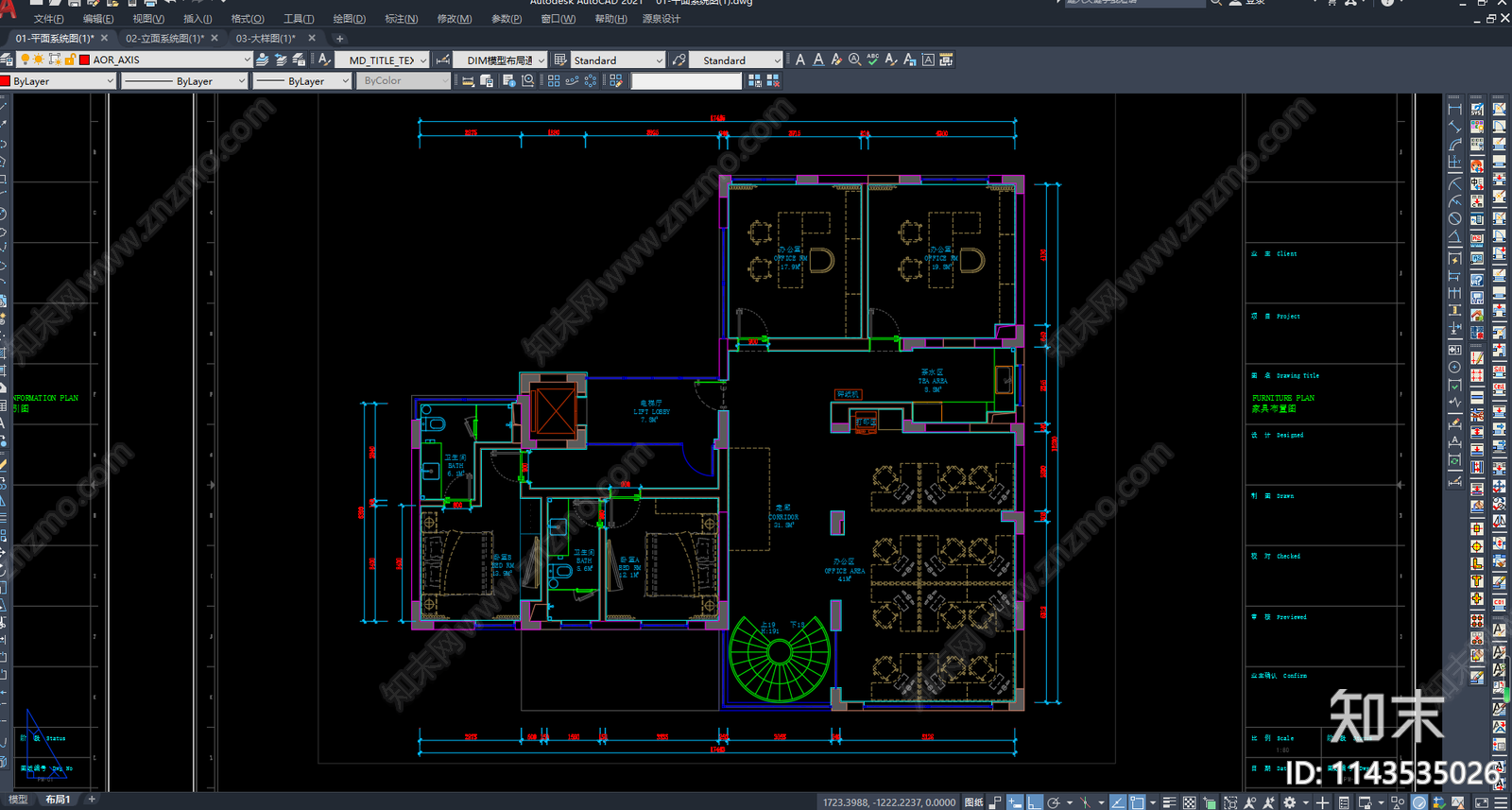
Task: Select the Multiline Text tool
Action: 800,60
